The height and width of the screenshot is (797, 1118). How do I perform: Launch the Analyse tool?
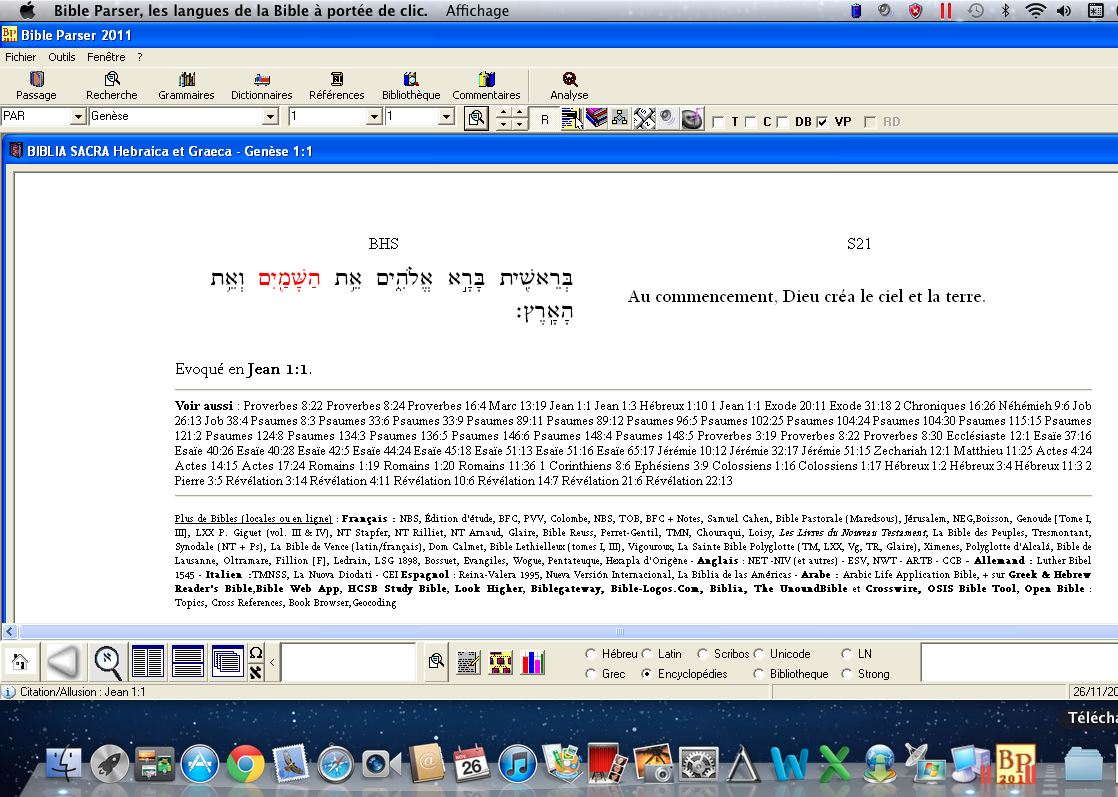(569, 86)
